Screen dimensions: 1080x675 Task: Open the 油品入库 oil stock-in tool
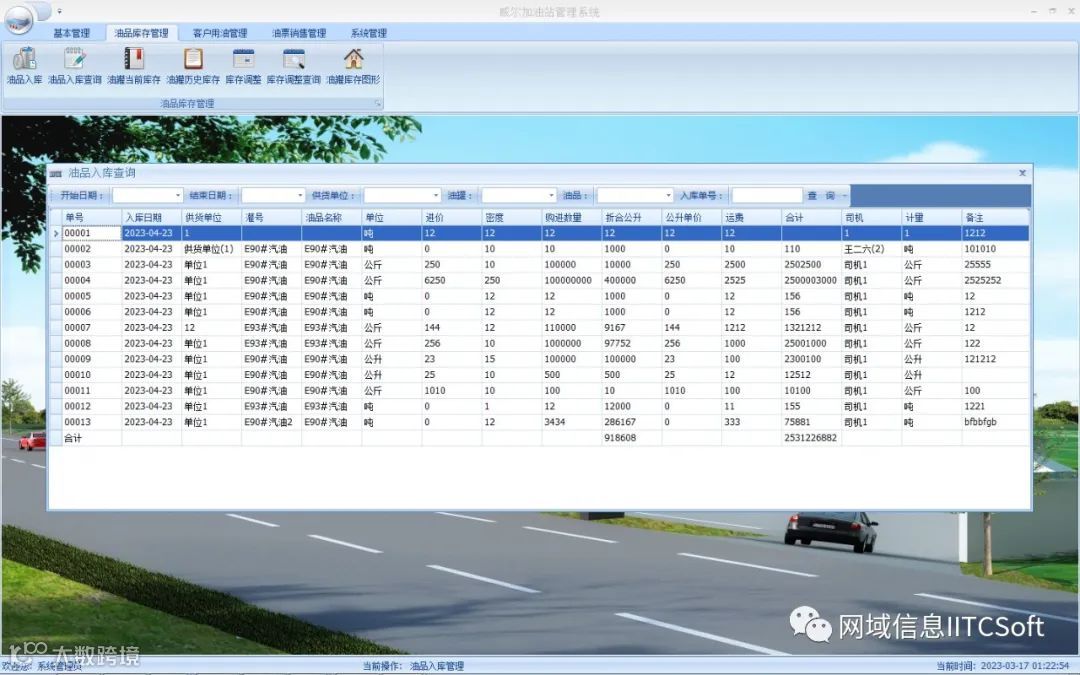point(25,66)
